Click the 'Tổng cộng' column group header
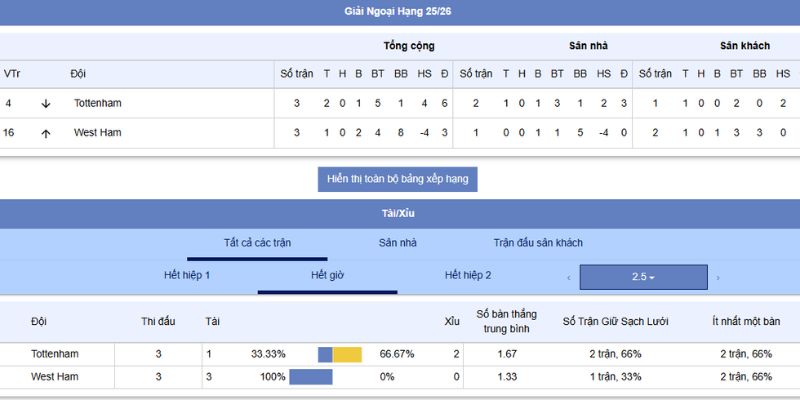The image size is (800, 400). tap(408, 46)
